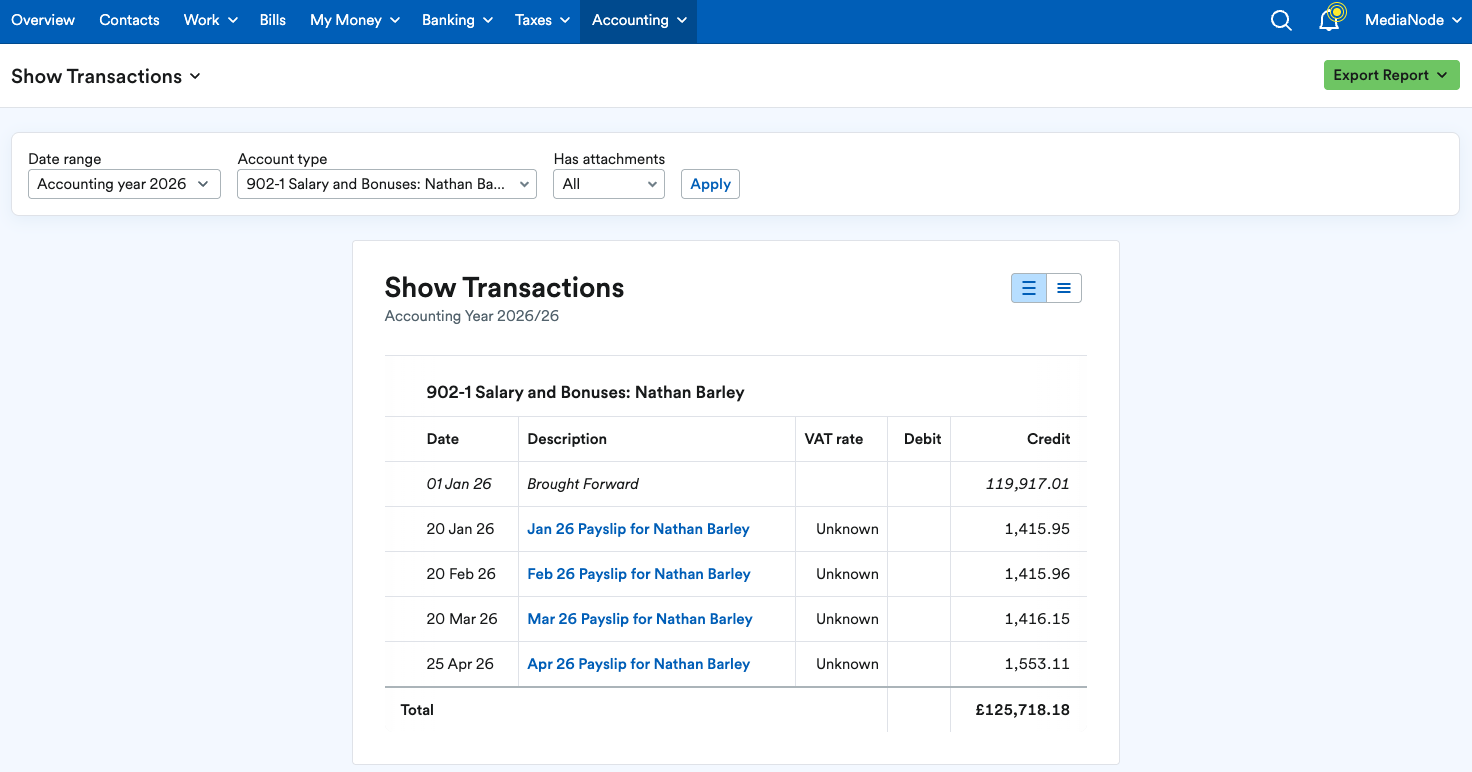Click the credit amount 1,553.11
The image size is (1472, 772).
(x=1037, y=664)
